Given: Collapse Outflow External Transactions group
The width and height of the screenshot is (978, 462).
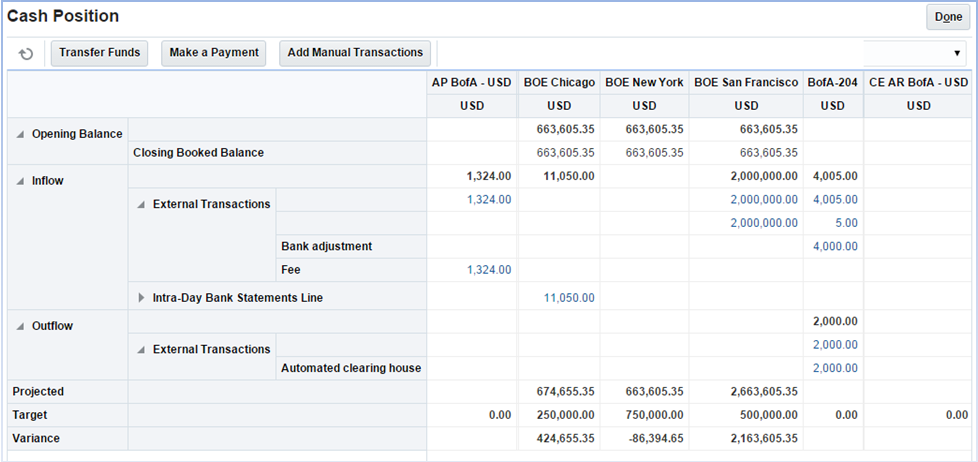Looking at the screenshot, I should coord(141,350).
